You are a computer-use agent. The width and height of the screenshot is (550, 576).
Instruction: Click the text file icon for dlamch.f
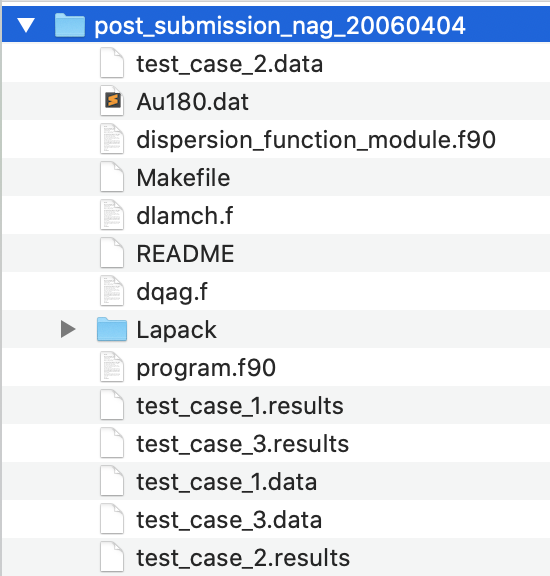click(112, 215)
